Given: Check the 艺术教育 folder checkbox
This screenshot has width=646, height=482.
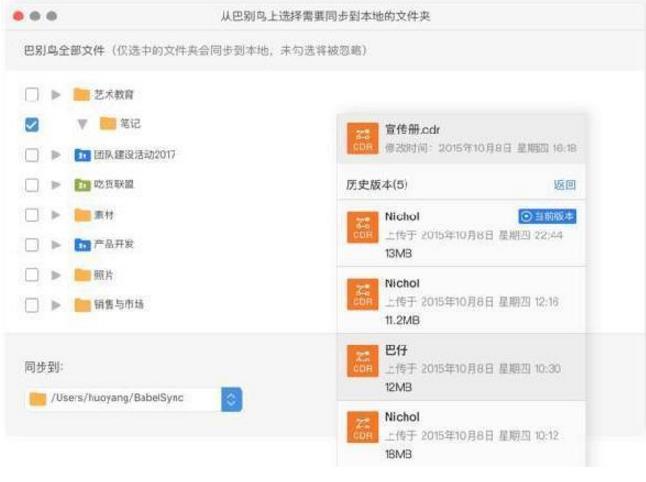Looking at the screenshot, I should pyautogui.click(x=32, y=95).
